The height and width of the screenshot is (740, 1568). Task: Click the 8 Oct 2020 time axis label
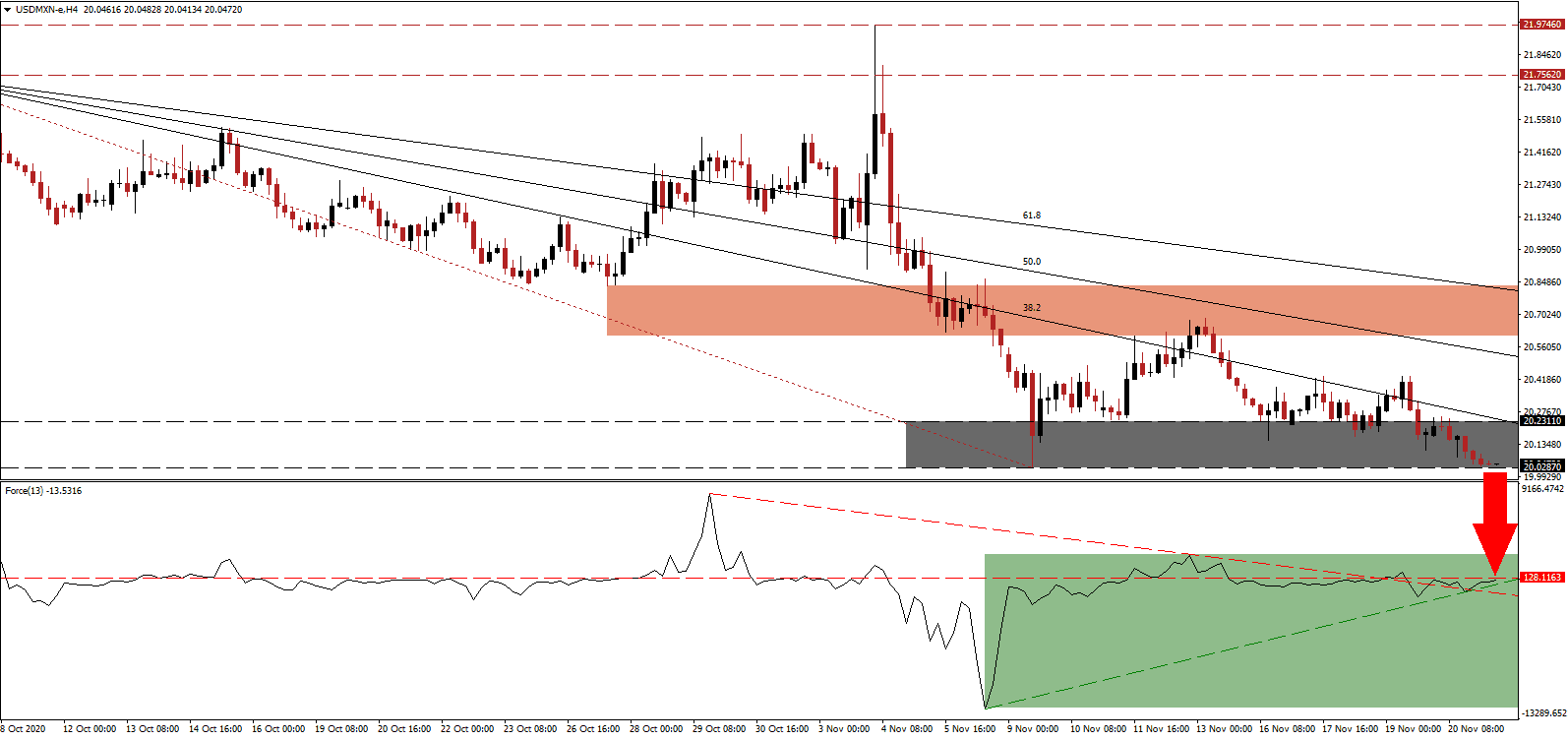[x=23, y=729]
